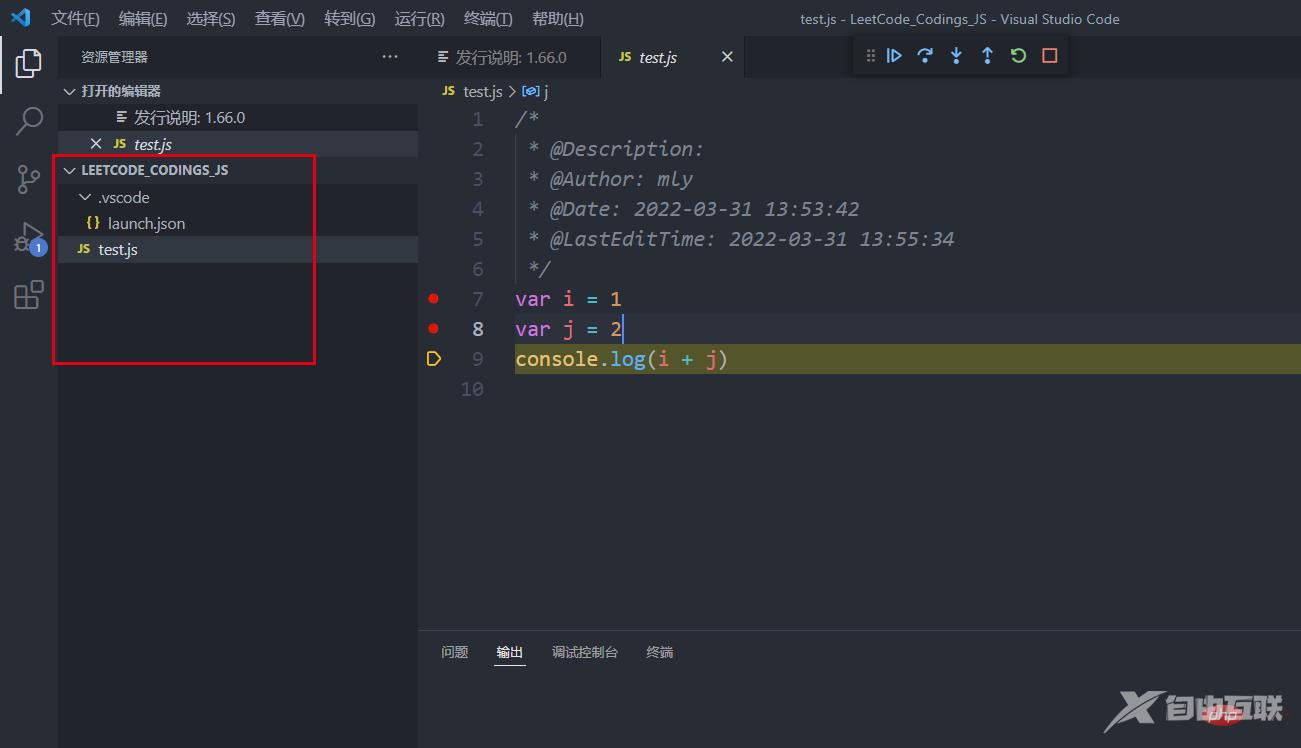This screenshot has width=1301, height=748.
Task: Open the Source Control view icon
Action: click(x=28, y=179)
